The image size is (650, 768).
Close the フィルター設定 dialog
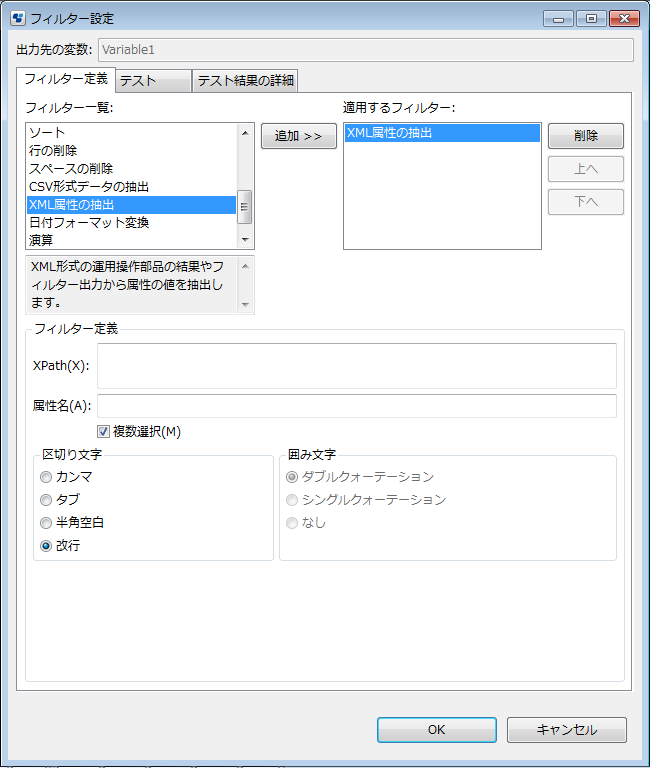[625, 19]
